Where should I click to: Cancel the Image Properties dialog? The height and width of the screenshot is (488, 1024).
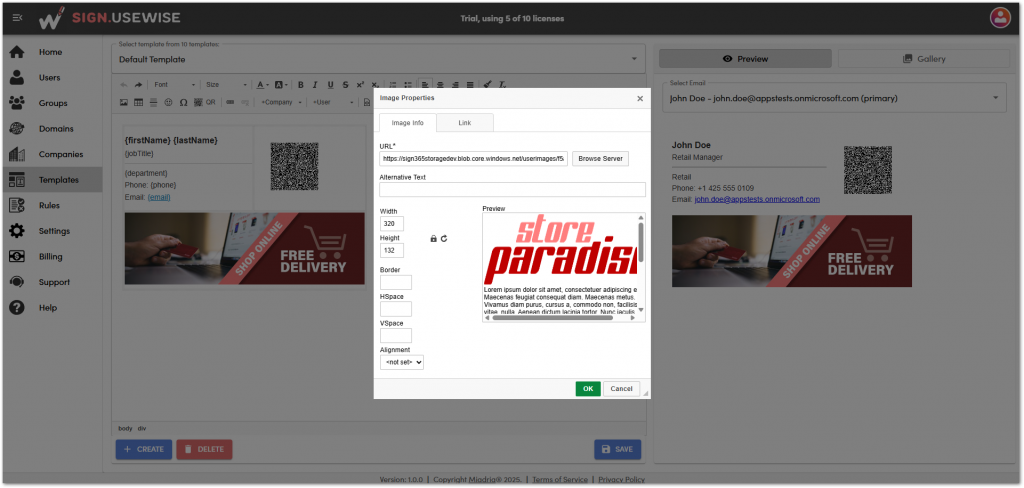[x=621, y=388]
